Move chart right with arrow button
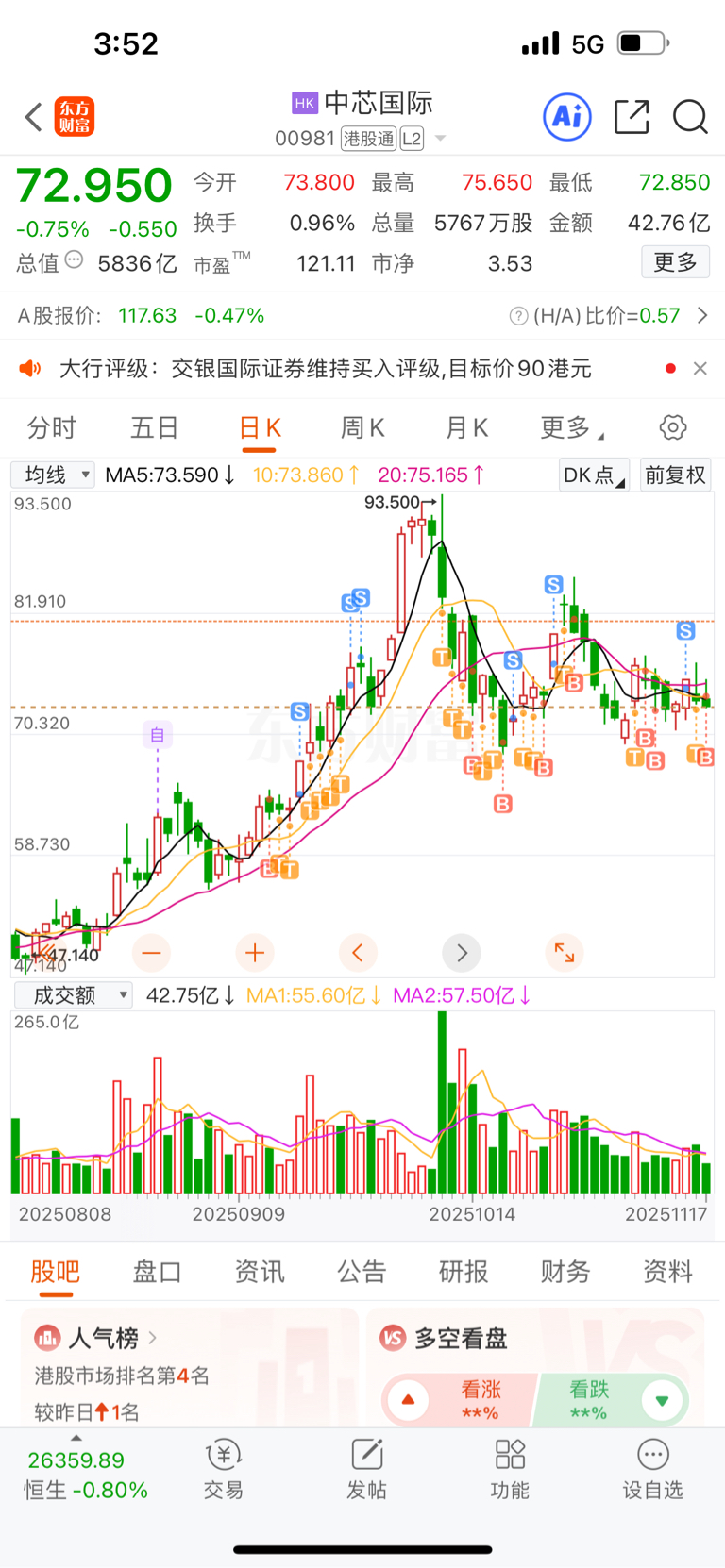Viewport: 725px width, 1568px height. [x=462, y=953]
